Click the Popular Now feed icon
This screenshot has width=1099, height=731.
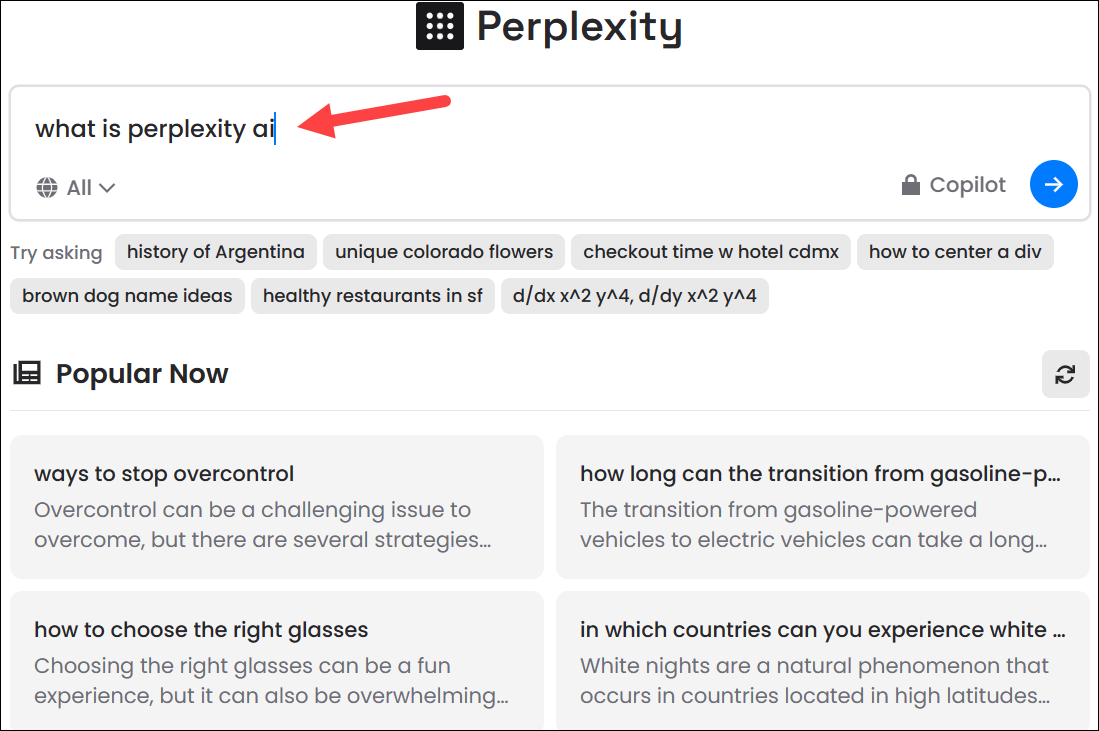[x=27, y=372]
